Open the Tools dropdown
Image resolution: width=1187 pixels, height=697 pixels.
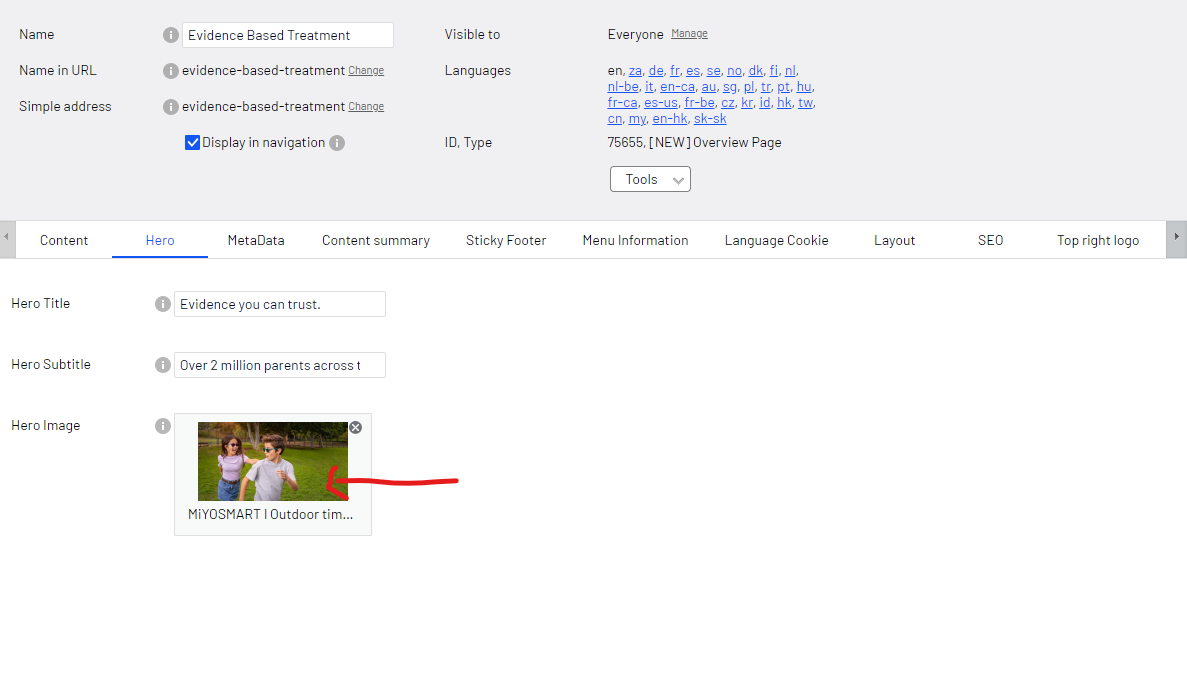pos(650,179)
